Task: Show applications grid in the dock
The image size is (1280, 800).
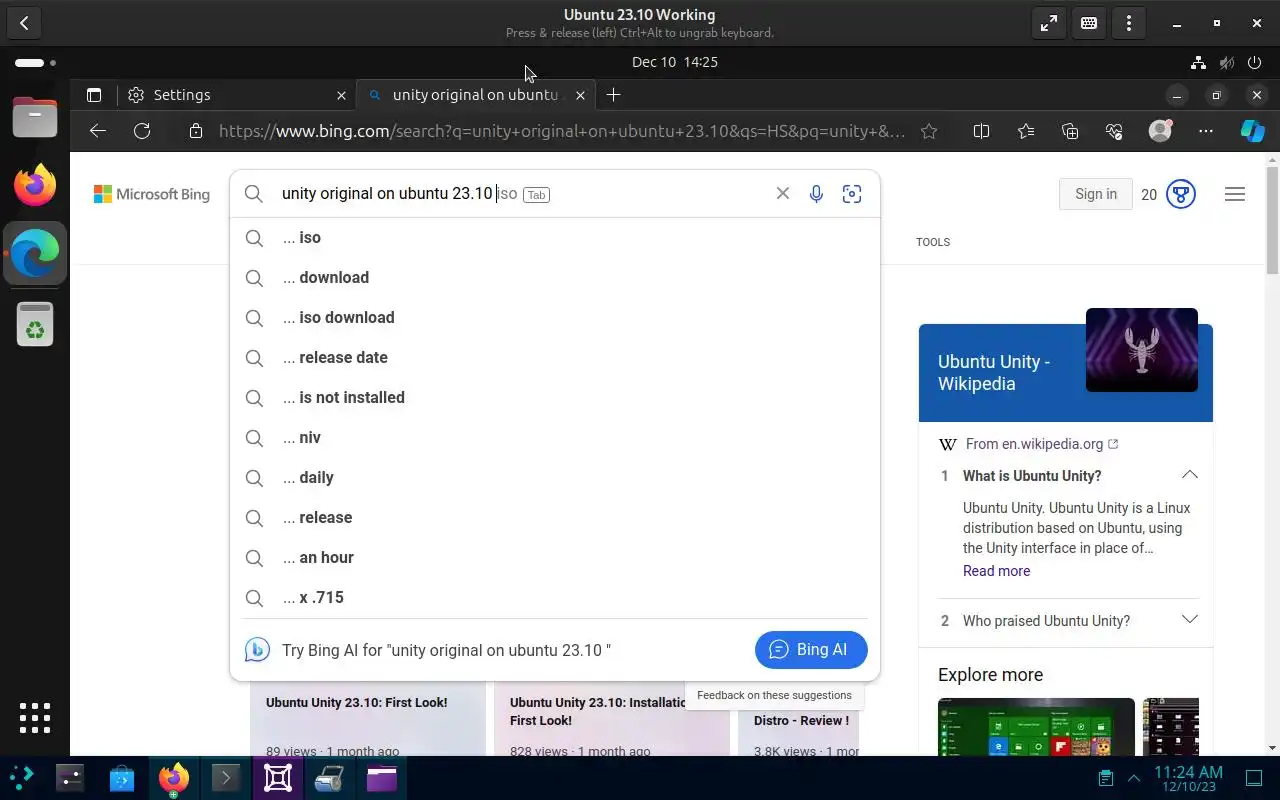Action: 35,718
